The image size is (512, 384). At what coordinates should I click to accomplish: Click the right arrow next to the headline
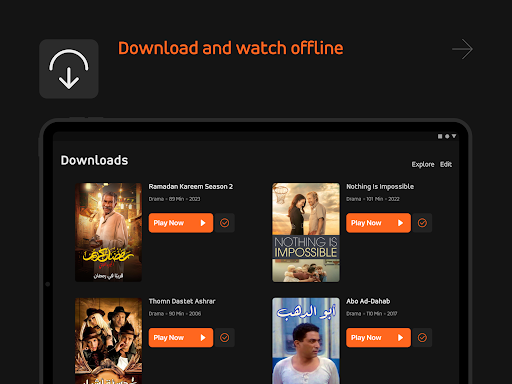pyautogui.click(x=462, y=49)
